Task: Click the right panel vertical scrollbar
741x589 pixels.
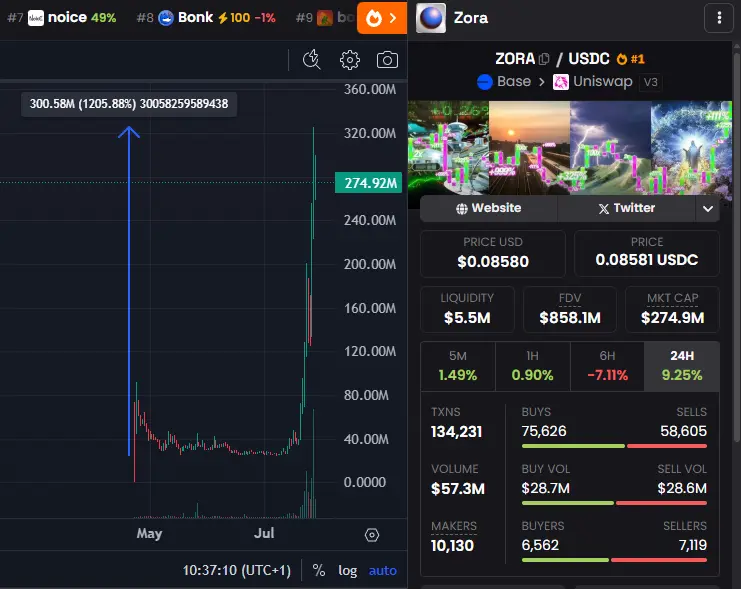Action: [x=737, y=246]
